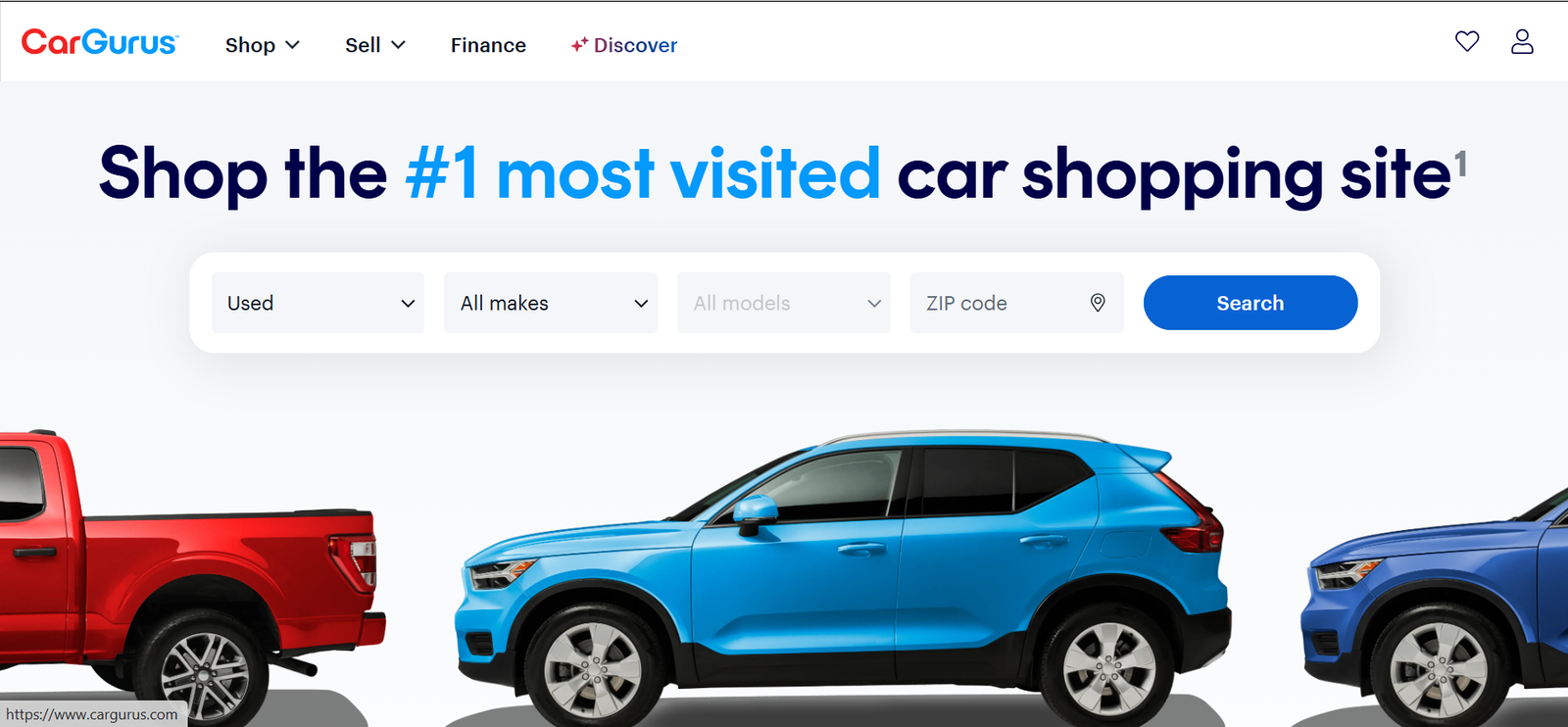The image size is (1568, 727).
Task: Select the light blue SUV image
Action: coord(843,578)
